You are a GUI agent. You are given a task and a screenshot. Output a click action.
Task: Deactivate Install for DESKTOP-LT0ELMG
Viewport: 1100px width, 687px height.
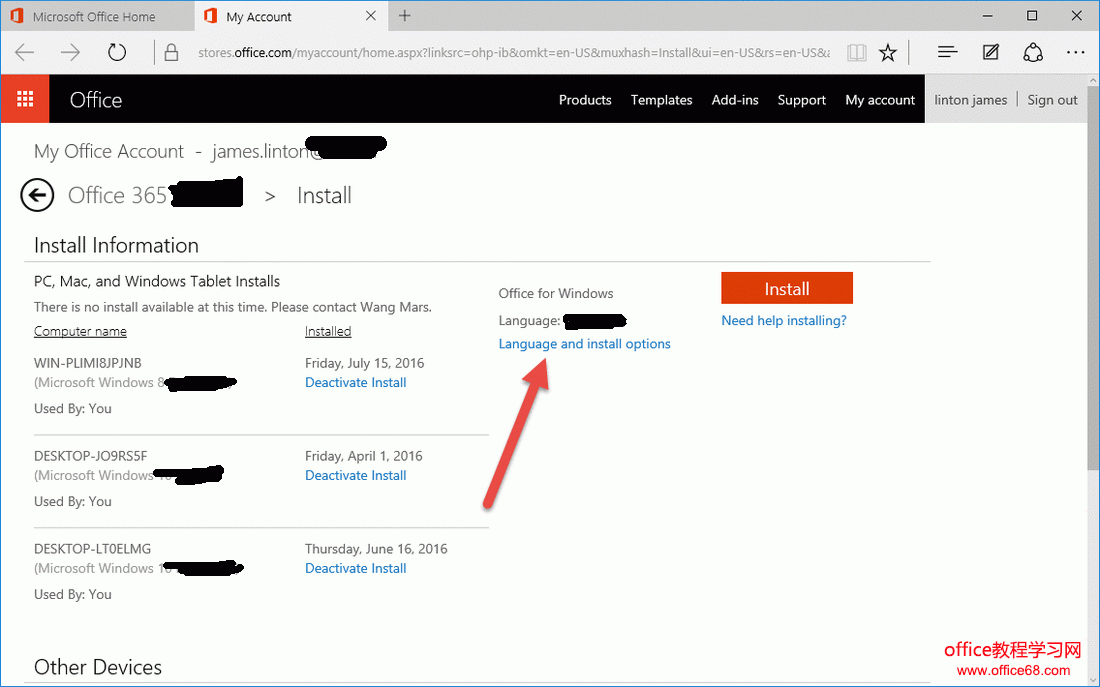pos(356,568)
